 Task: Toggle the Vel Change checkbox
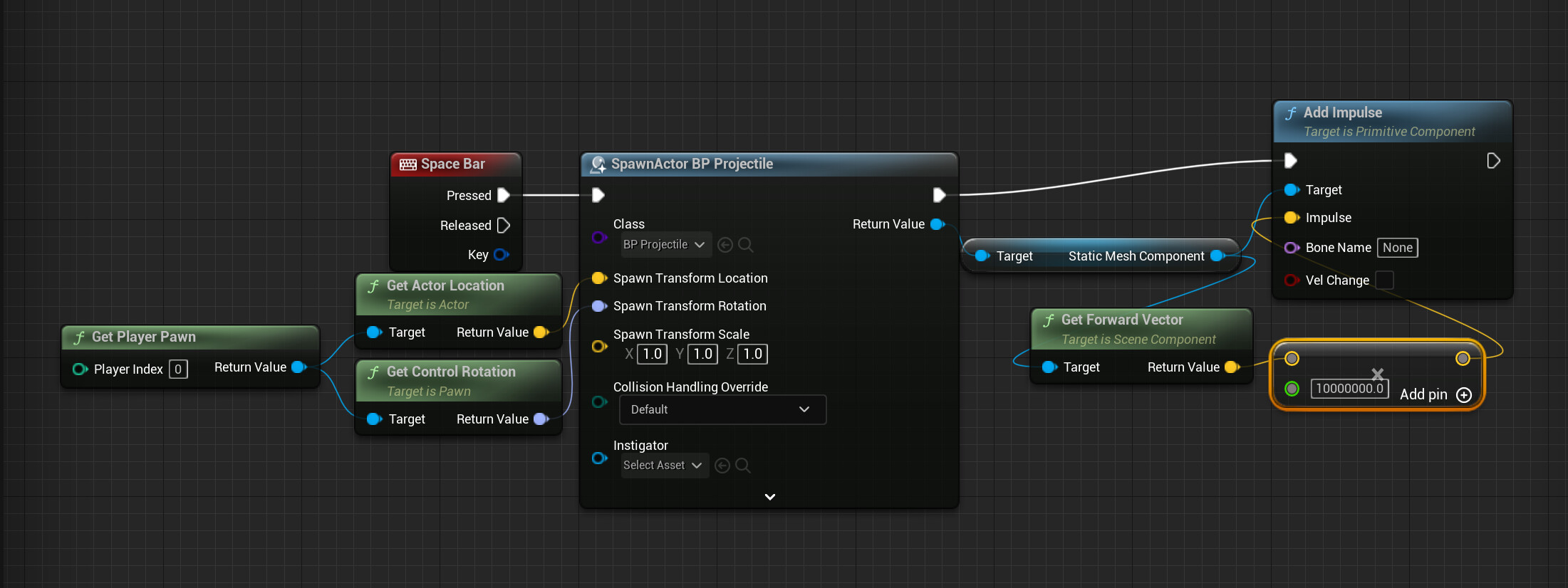1384,280
